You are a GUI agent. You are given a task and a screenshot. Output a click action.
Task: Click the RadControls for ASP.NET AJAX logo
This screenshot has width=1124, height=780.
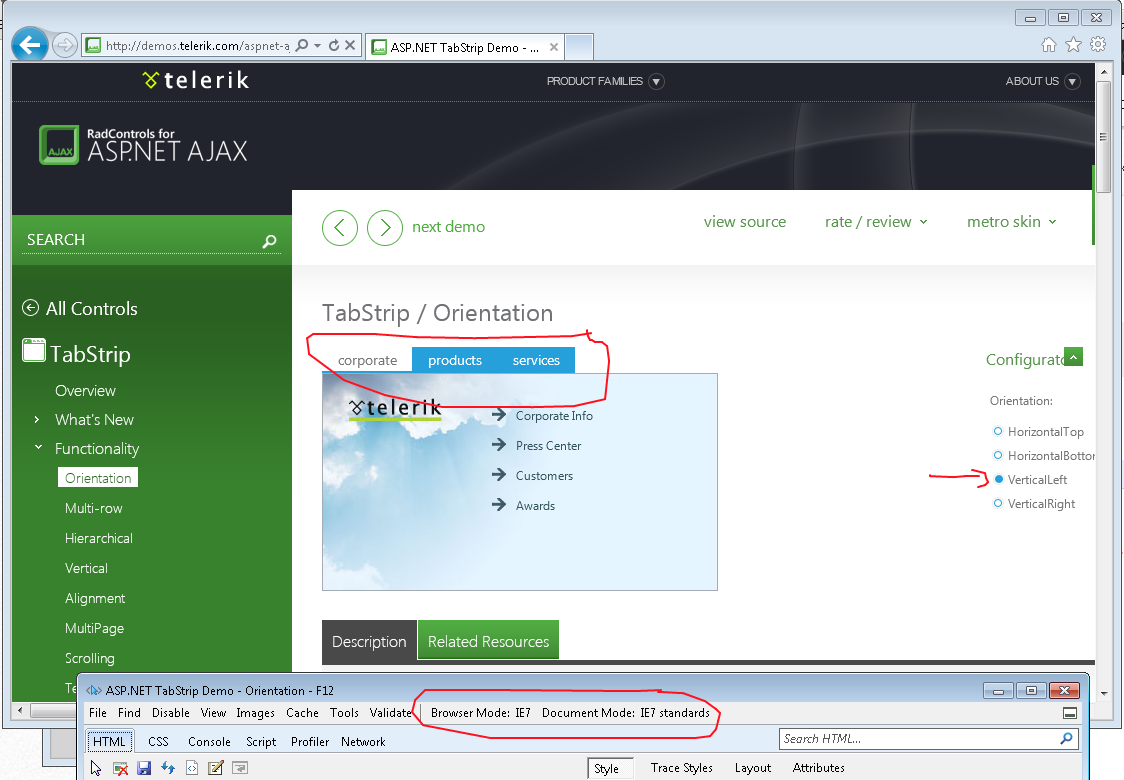click(x=143, y=145)
